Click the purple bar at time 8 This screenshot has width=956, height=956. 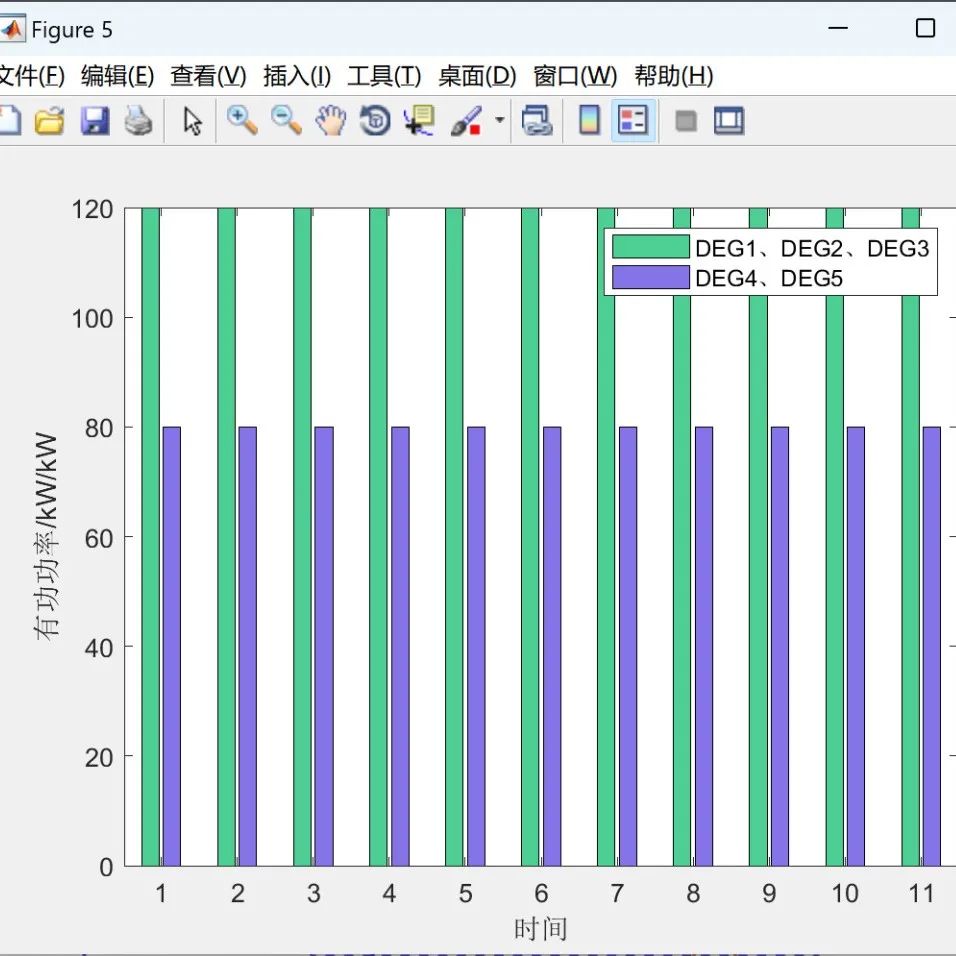[x=704, y=646]
